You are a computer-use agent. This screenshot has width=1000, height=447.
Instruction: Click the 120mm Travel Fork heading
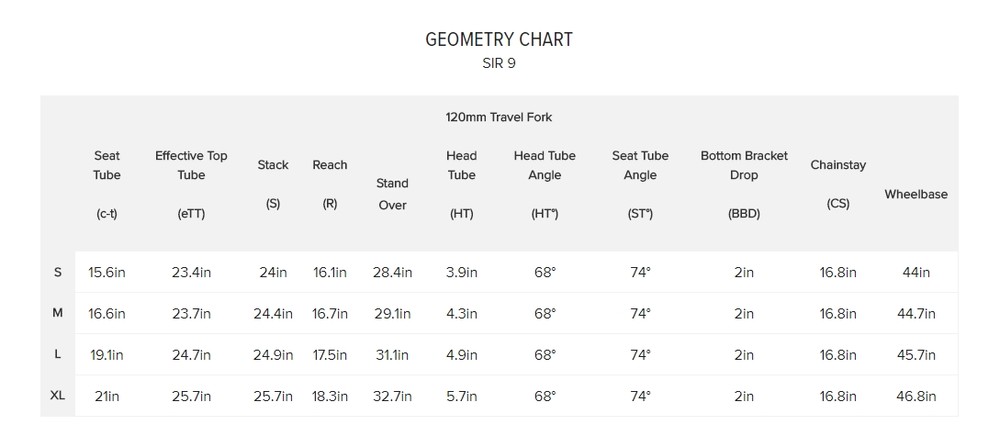(499, 117)
